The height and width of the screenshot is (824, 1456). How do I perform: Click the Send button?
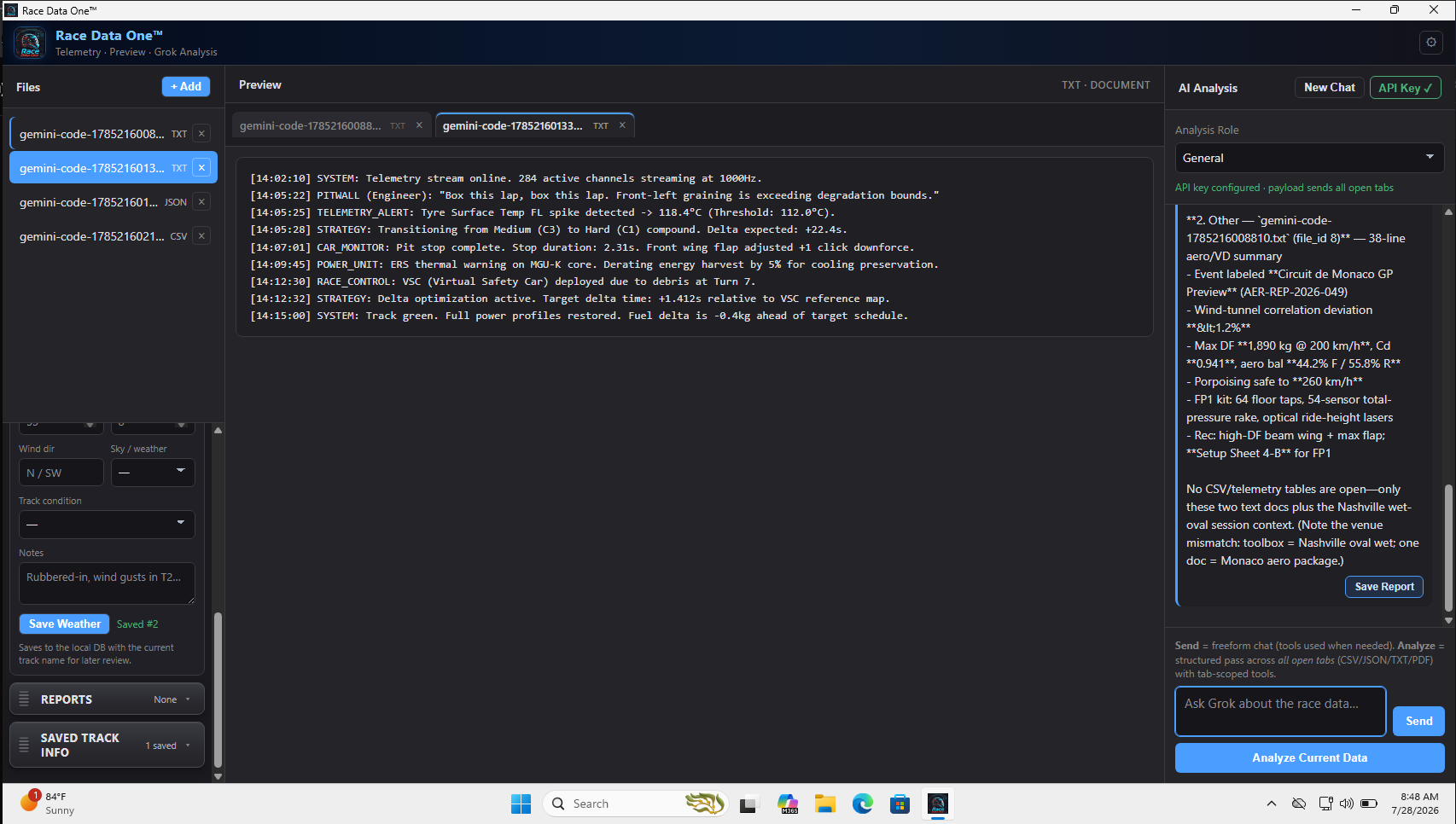point(1418,721)
